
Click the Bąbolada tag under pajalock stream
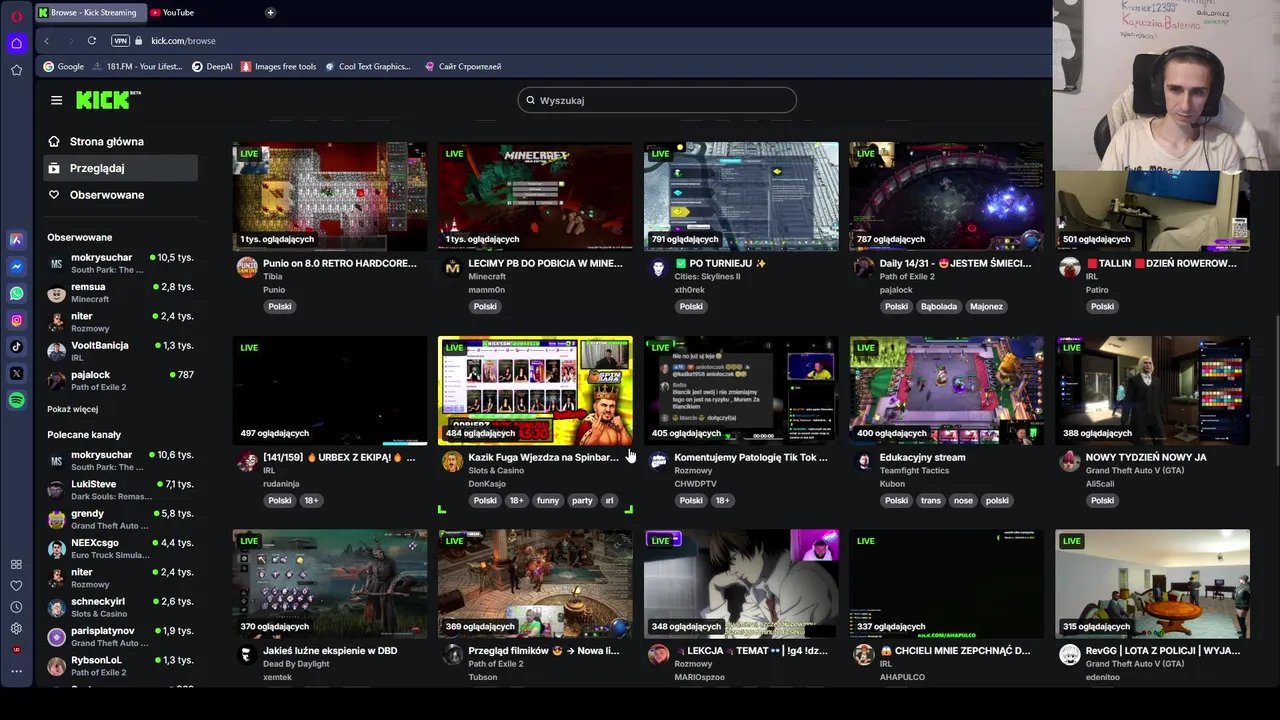point(939,306)
